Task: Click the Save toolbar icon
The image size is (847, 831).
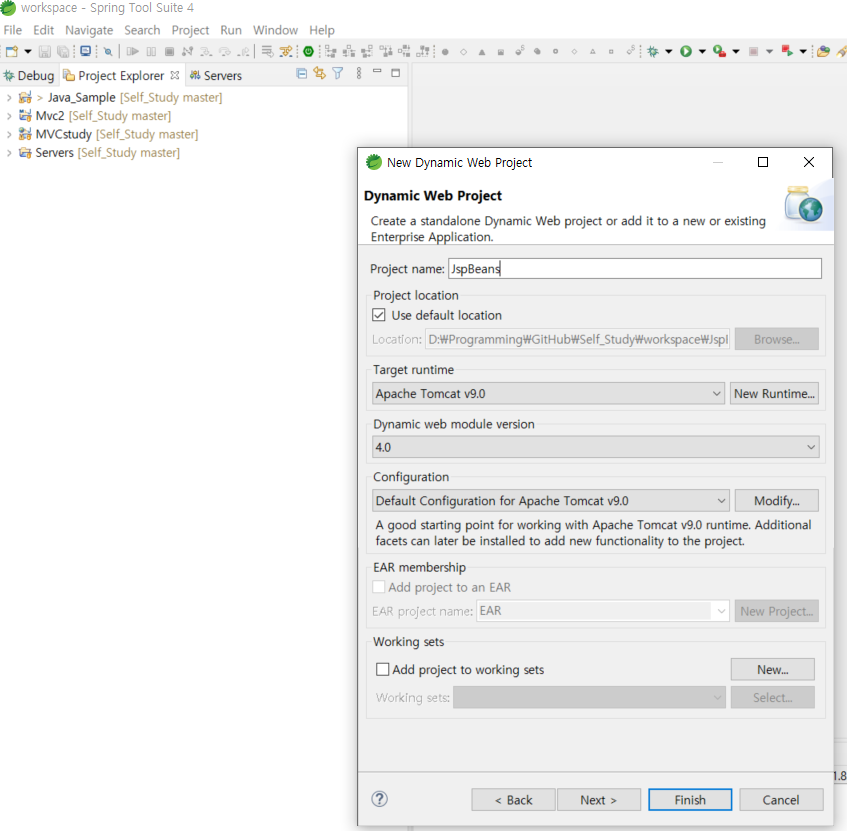Action: 45,51
